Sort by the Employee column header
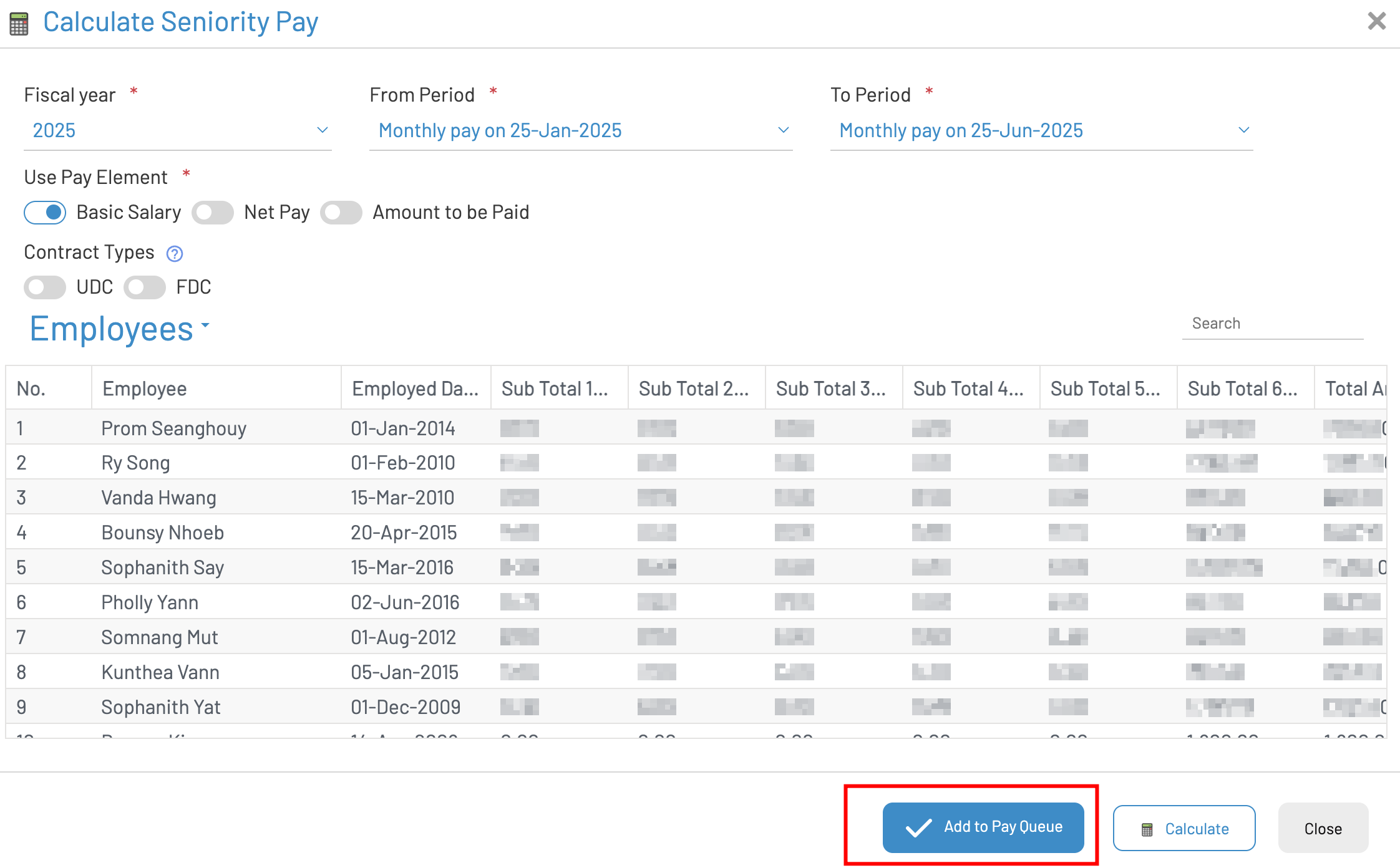This screenshot has width=1400, height=868. pyautogui.click(x=145, y=388)
